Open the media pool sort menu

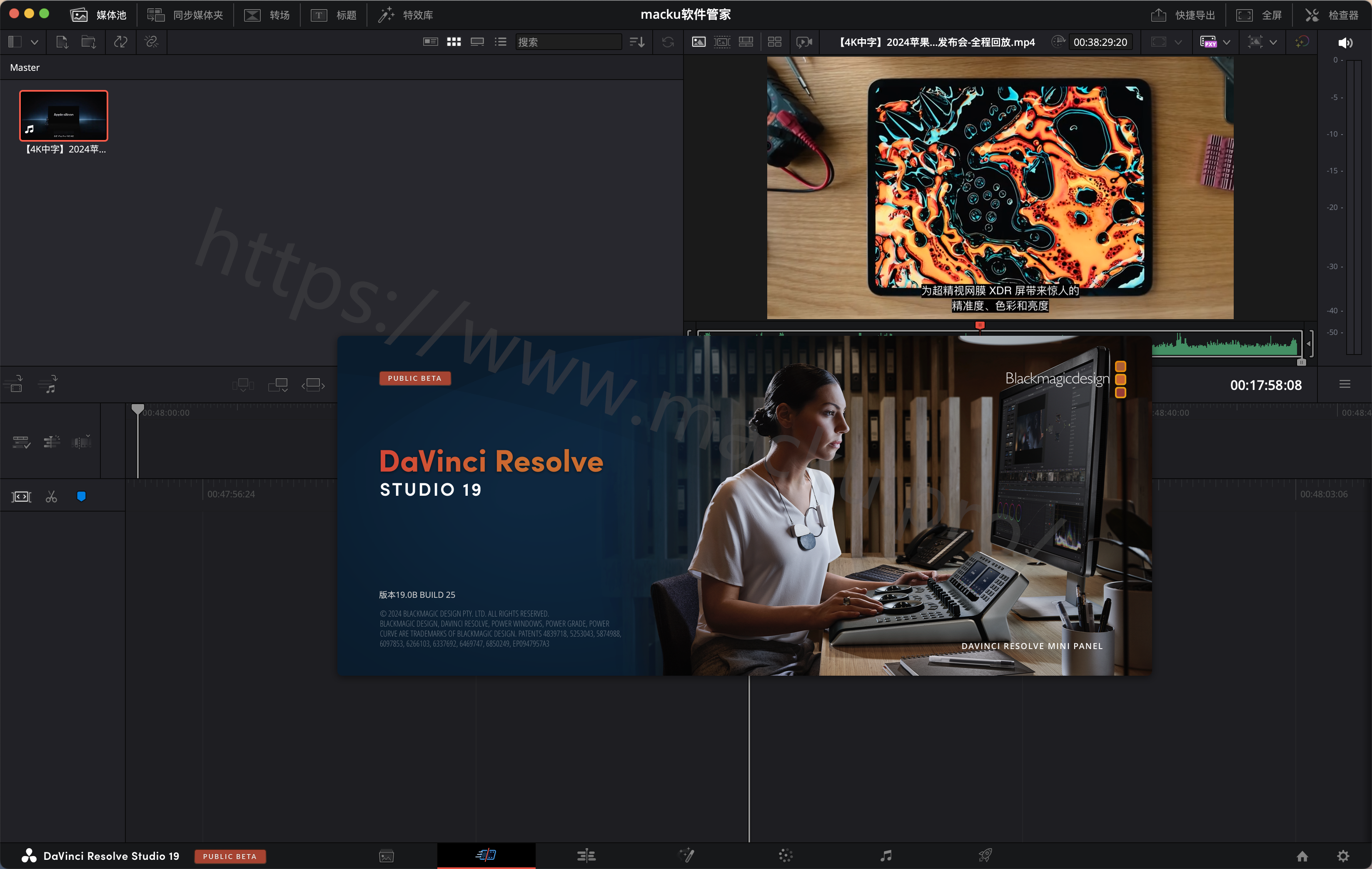coord(637,42)
